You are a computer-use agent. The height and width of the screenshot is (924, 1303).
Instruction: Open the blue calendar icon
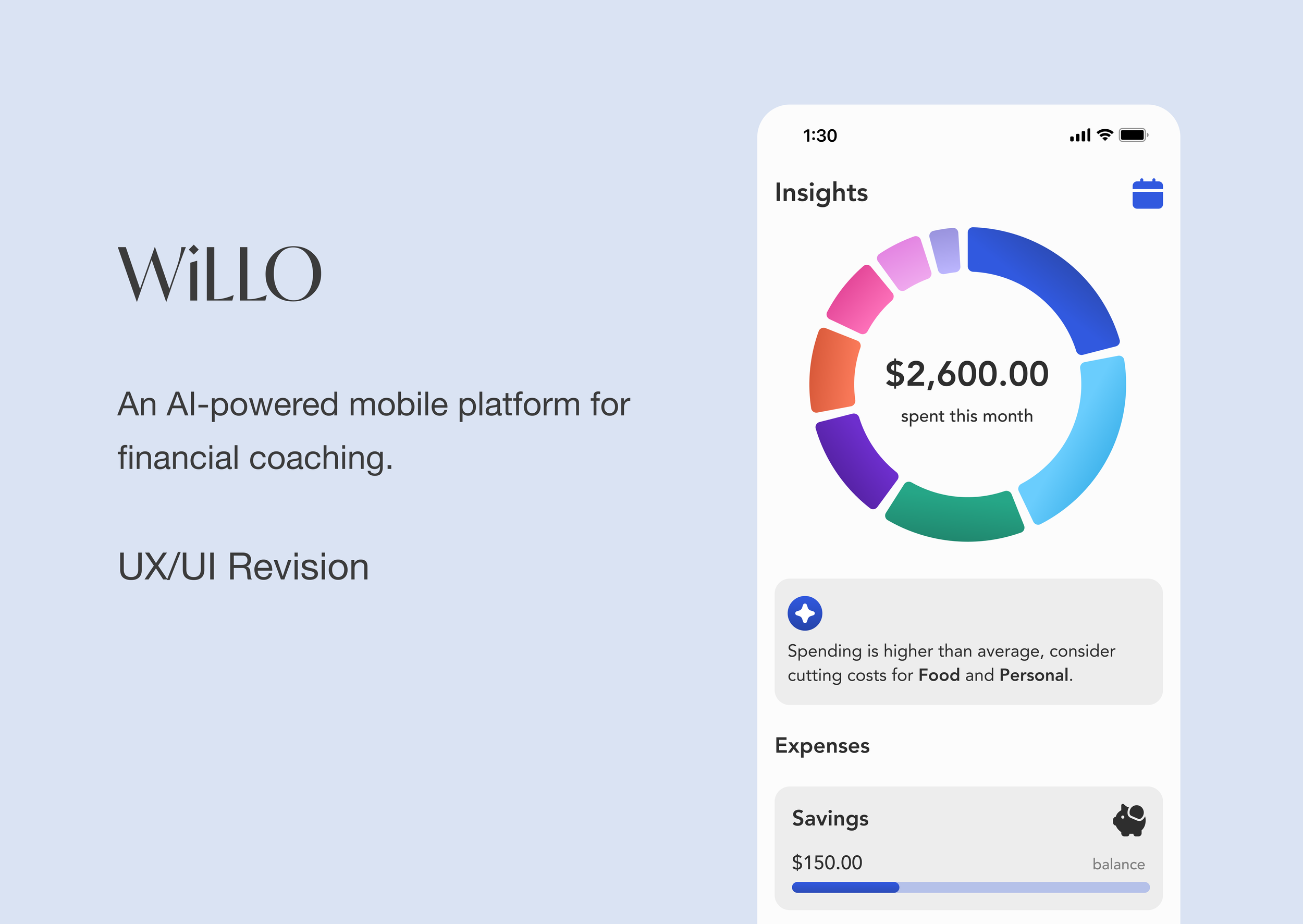click(x=1147, y=194)
